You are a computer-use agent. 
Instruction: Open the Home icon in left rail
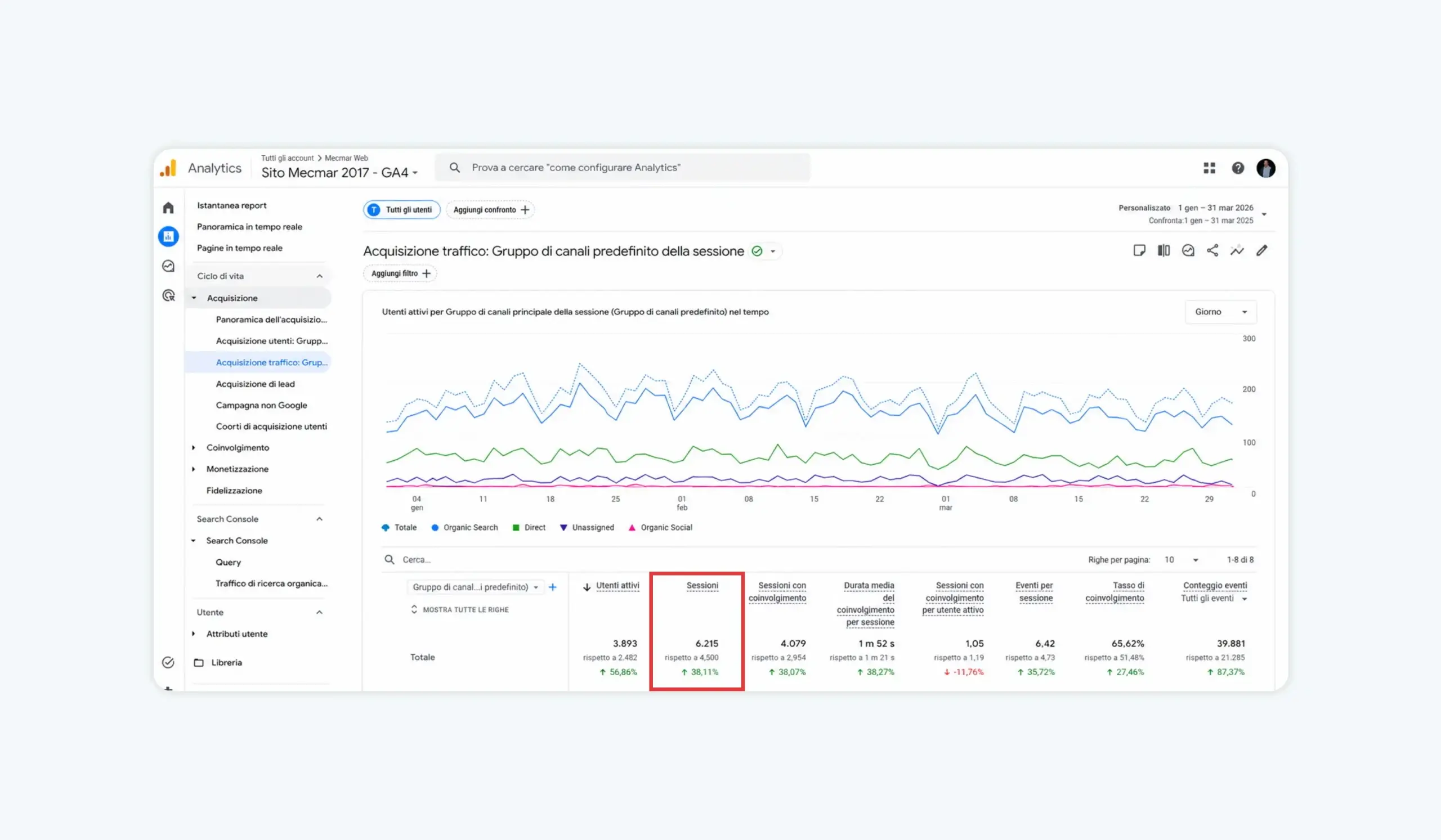click(x=168, y=208)
